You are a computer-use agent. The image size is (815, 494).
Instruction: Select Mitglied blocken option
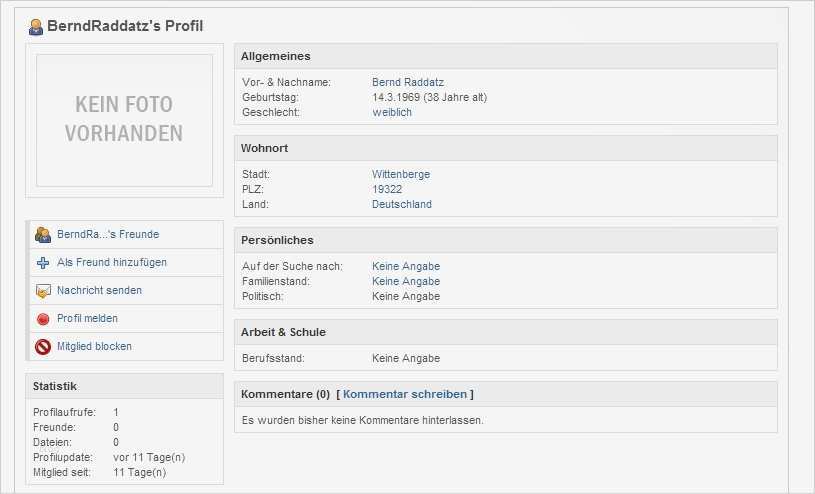pyautogui.click(x=94, y=347)
